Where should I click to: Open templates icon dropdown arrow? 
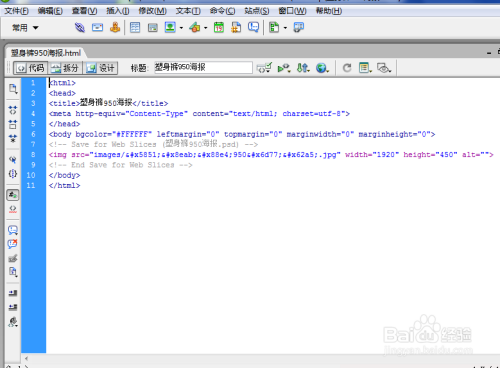click(x=285, y=28)
